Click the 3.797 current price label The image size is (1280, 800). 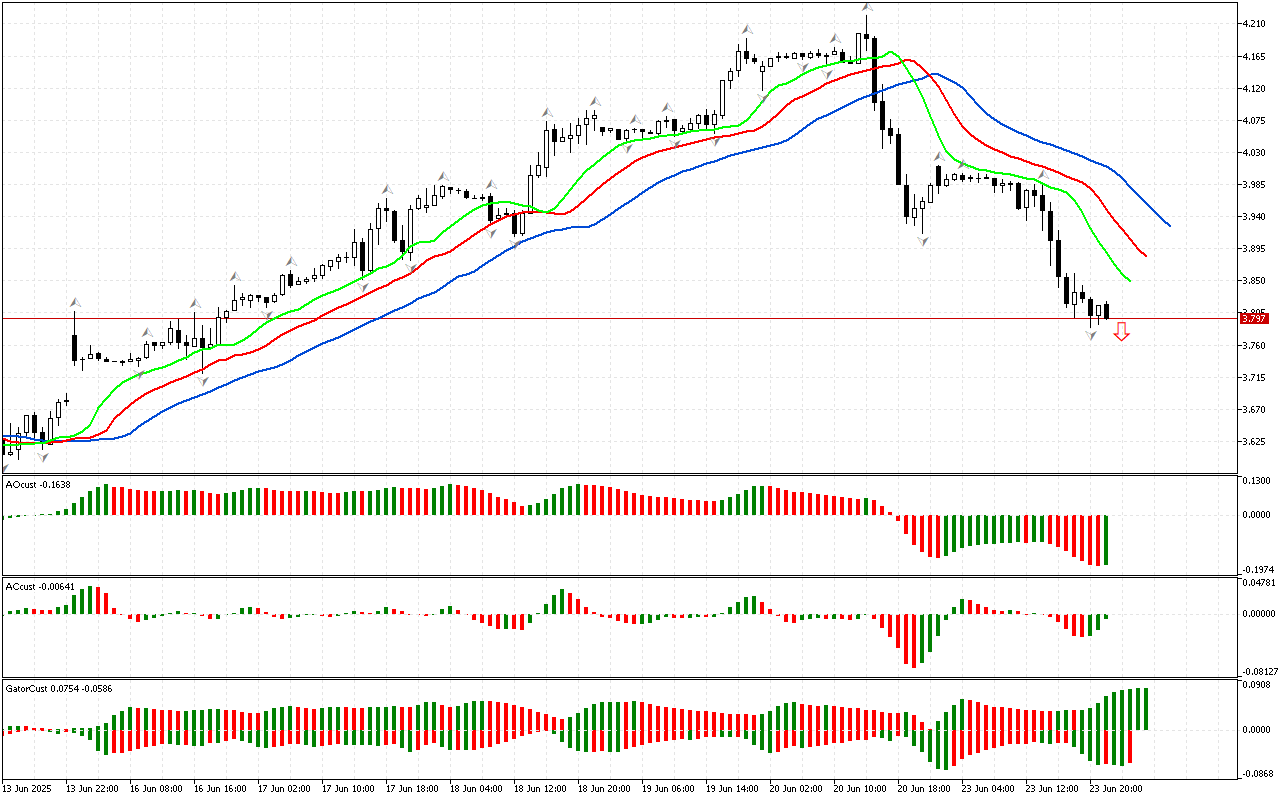(x=1253, y=319)
